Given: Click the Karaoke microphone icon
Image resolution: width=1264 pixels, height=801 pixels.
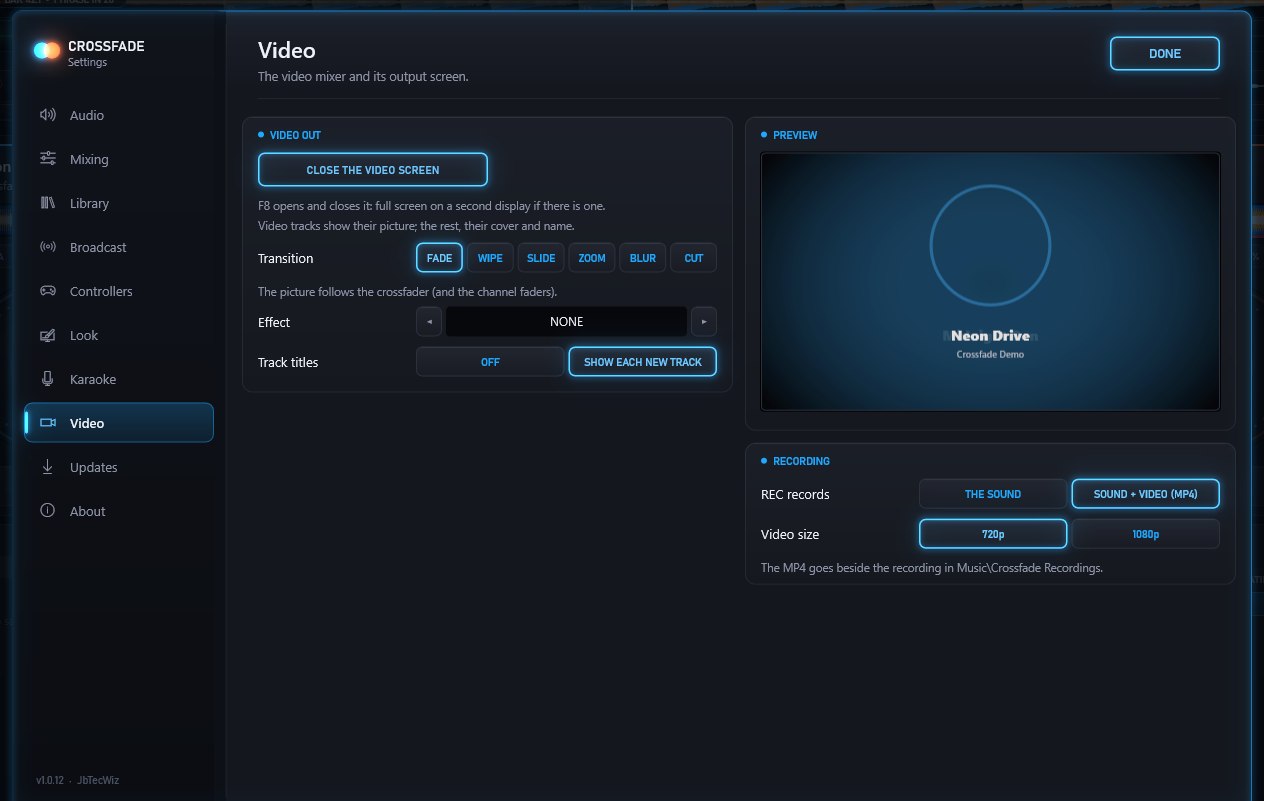Looking at the screenshot, I should pyautogui.click(x=47, y=379).
